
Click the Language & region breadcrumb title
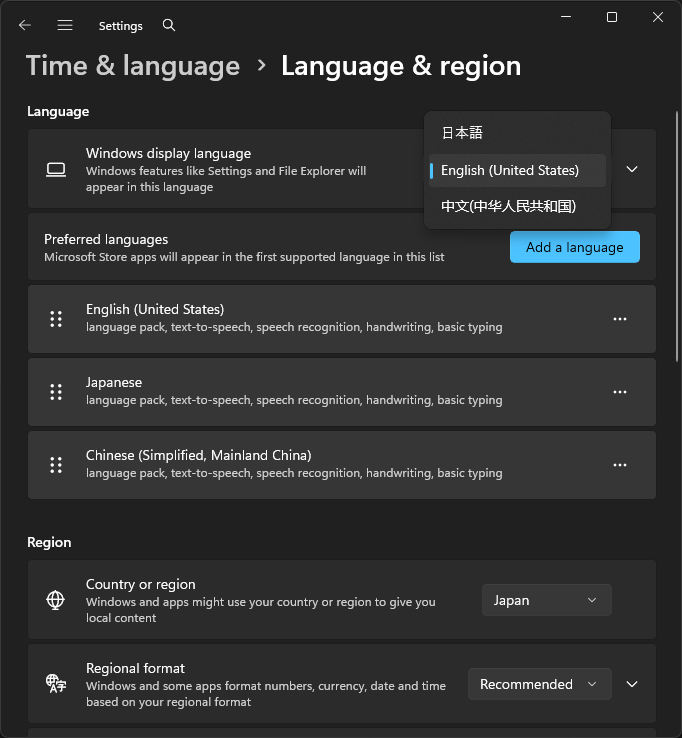pyautogui.click(x=401, y=66)
